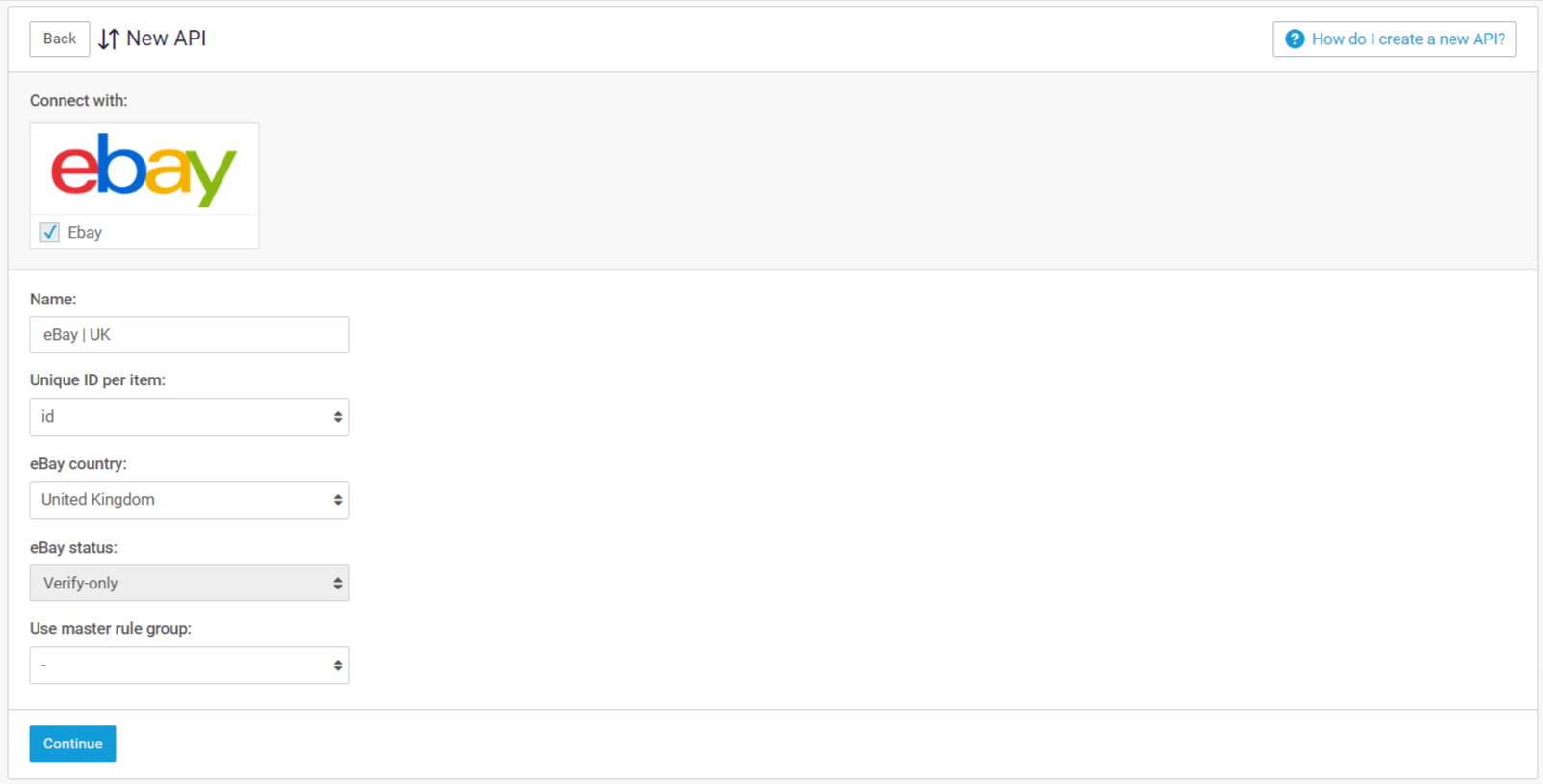Screen dimensions: 1543x784
Task: Open the eBay country dropdown
Action: point(189,499)
